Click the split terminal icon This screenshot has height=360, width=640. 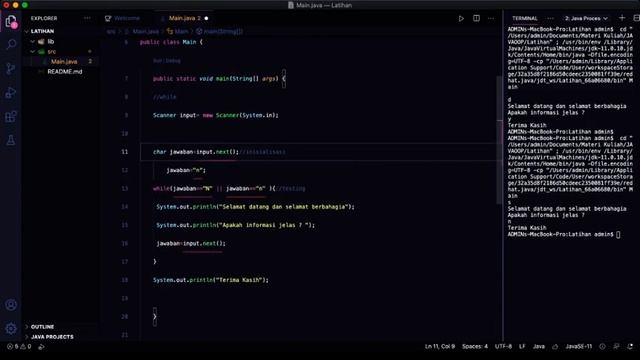point(636,18)
